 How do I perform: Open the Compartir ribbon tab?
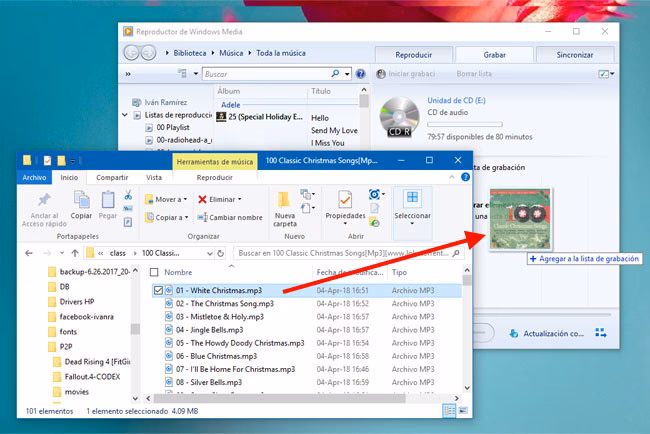click(112, 177)
